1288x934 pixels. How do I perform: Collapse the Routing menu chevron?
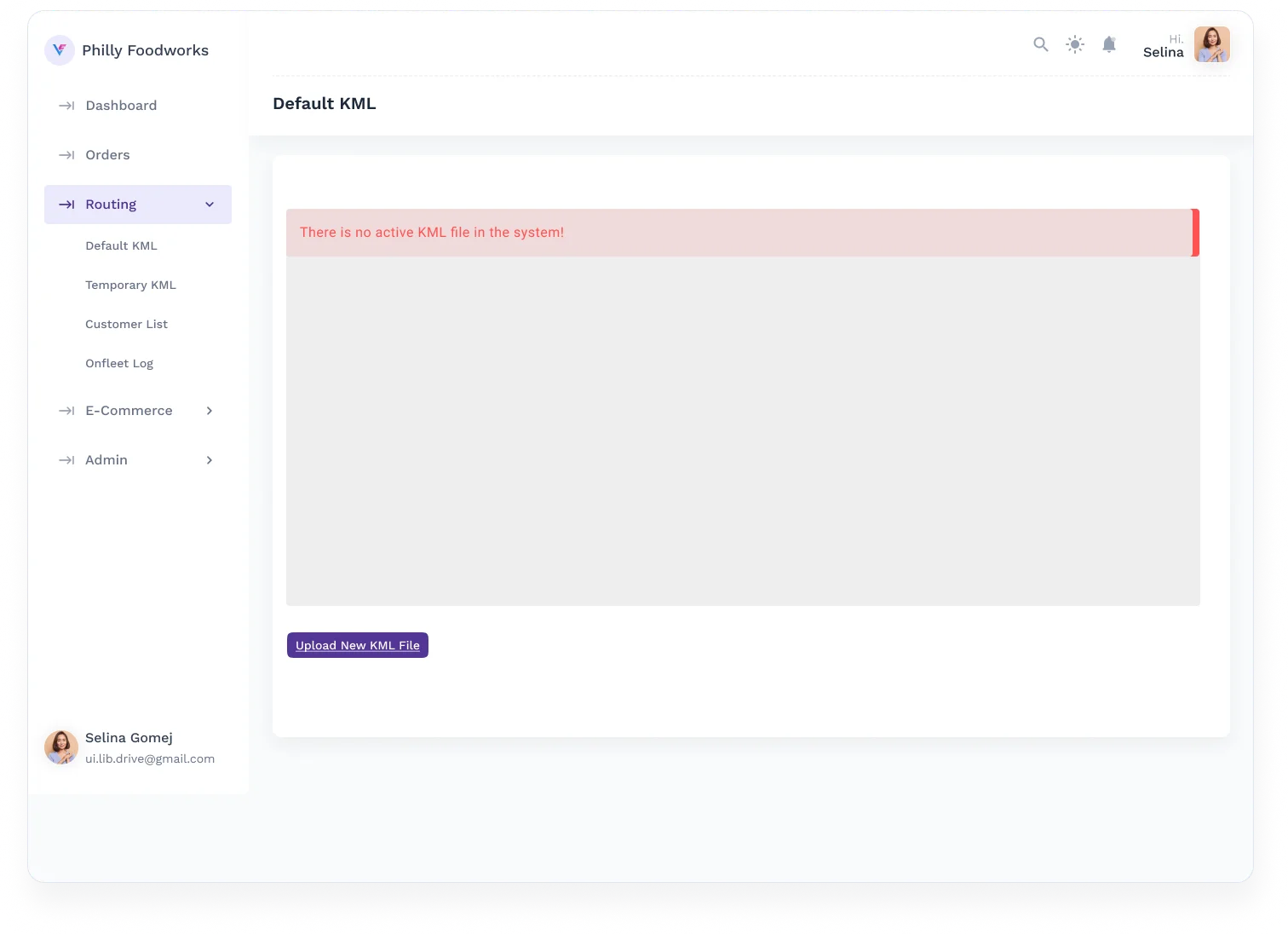[x=210, y=205]
